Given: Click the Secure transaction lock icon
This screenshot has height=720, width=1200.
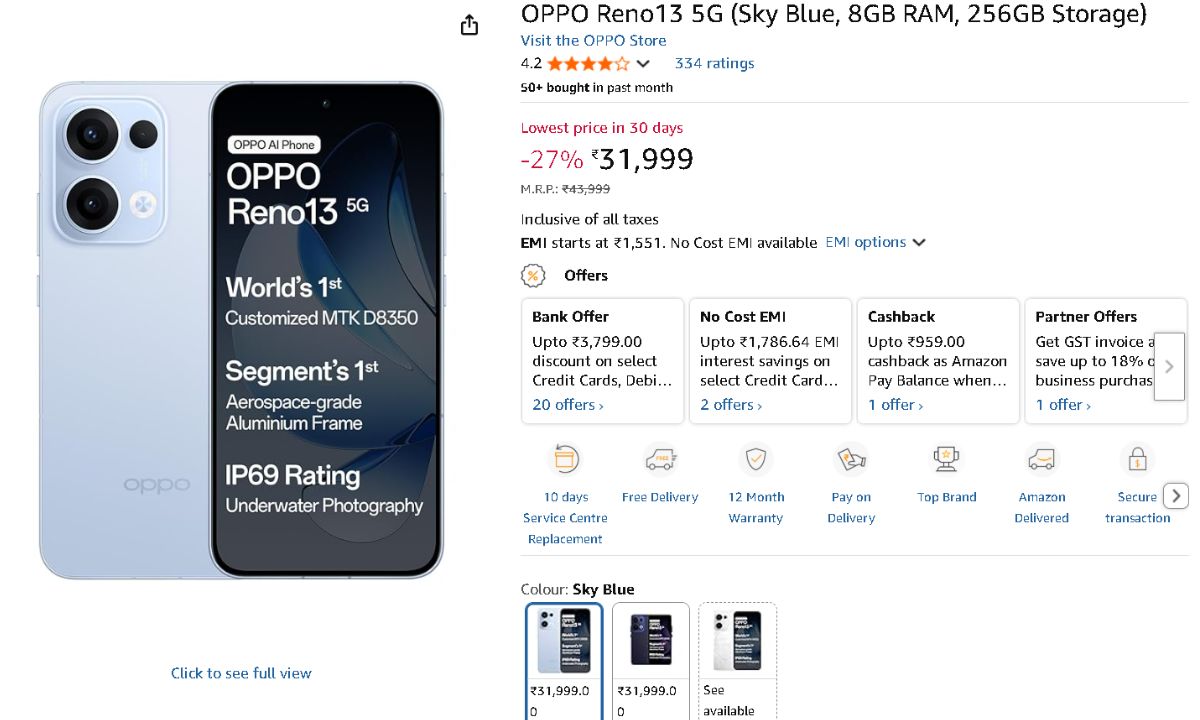Looking at the screenshot, I should pos(1137,460).
